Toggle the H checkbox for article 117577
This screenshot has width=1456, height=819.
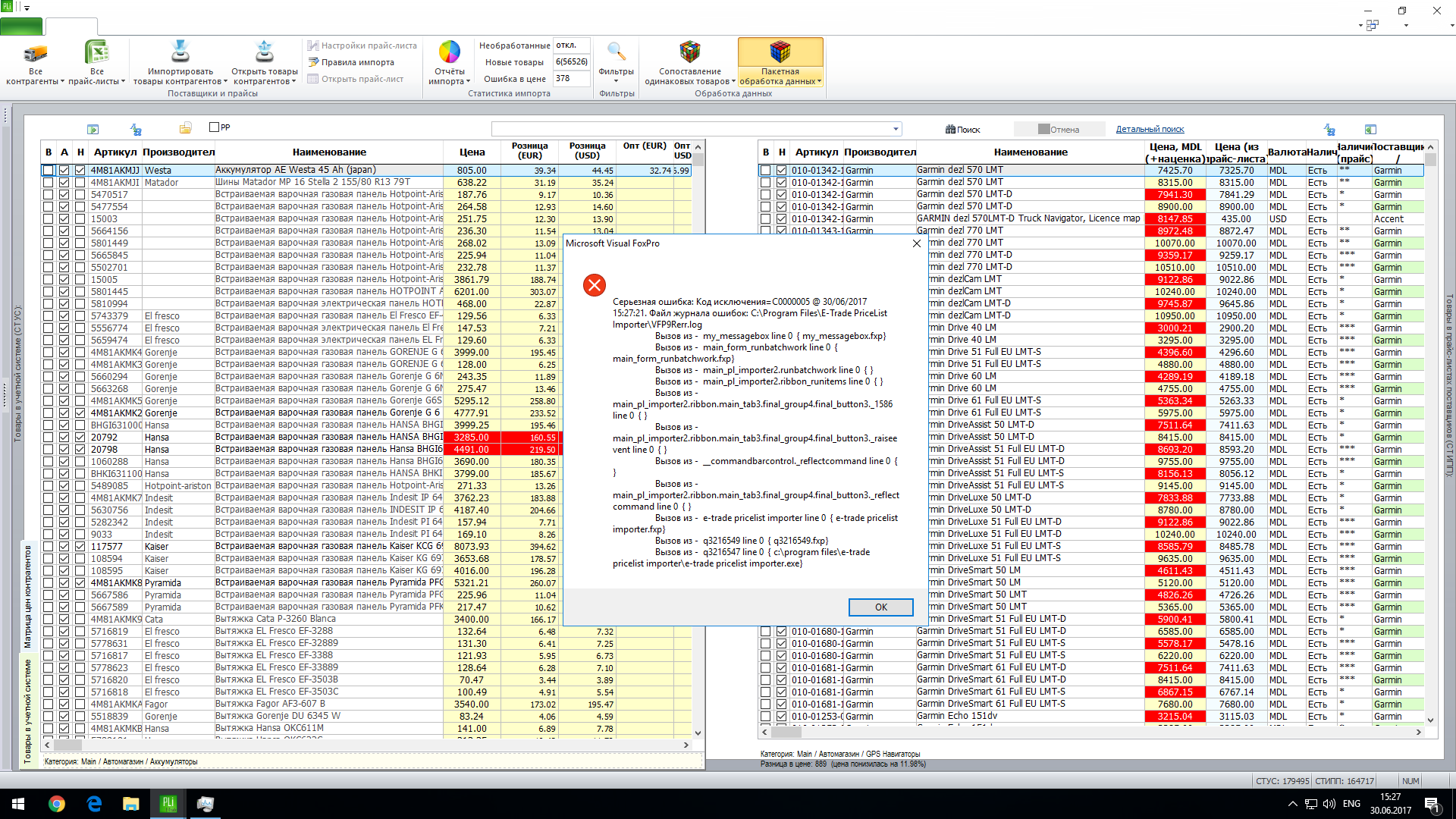pyautogui.click(x=80, y=547)
